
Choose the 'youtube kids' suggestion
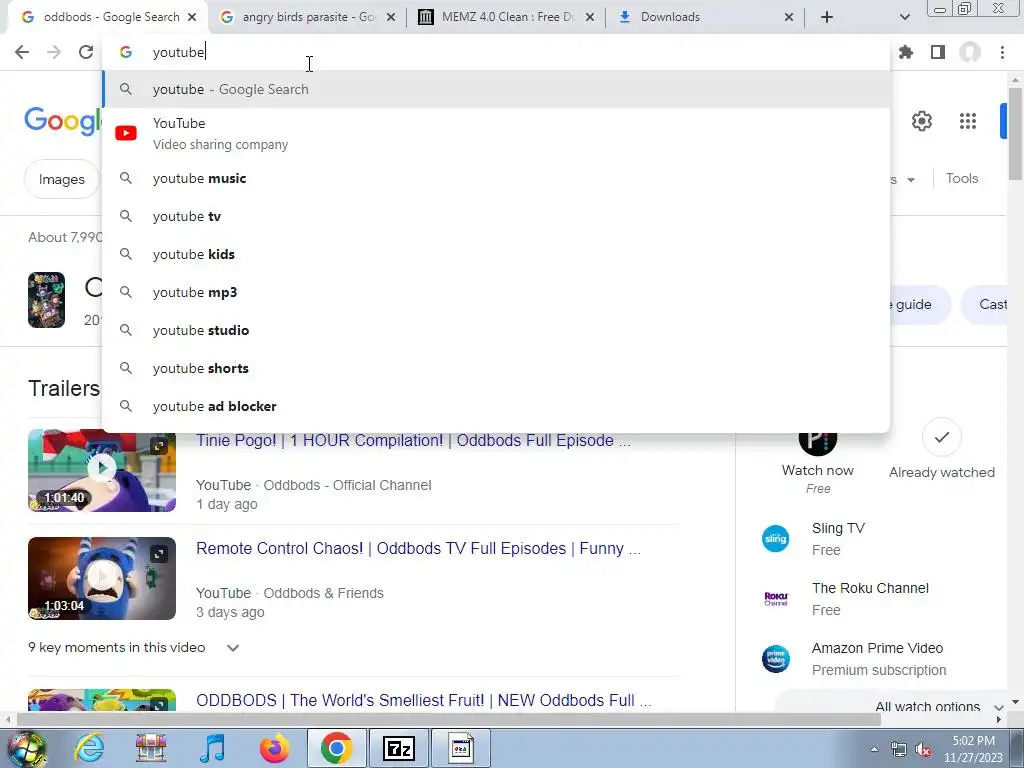coord(496,254)
